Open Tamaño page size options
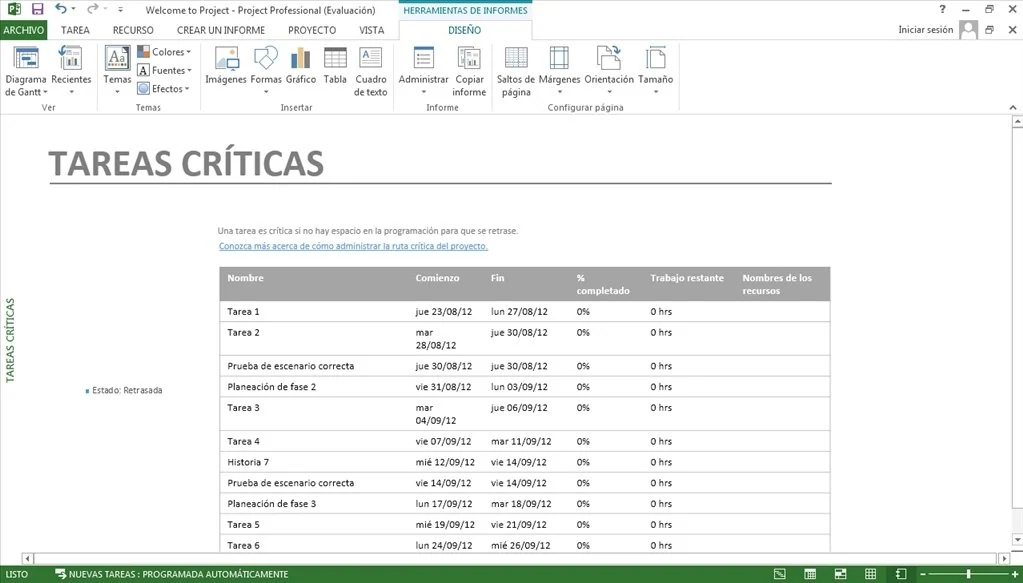The image size is (1023, 583). [x=655, y=71]
